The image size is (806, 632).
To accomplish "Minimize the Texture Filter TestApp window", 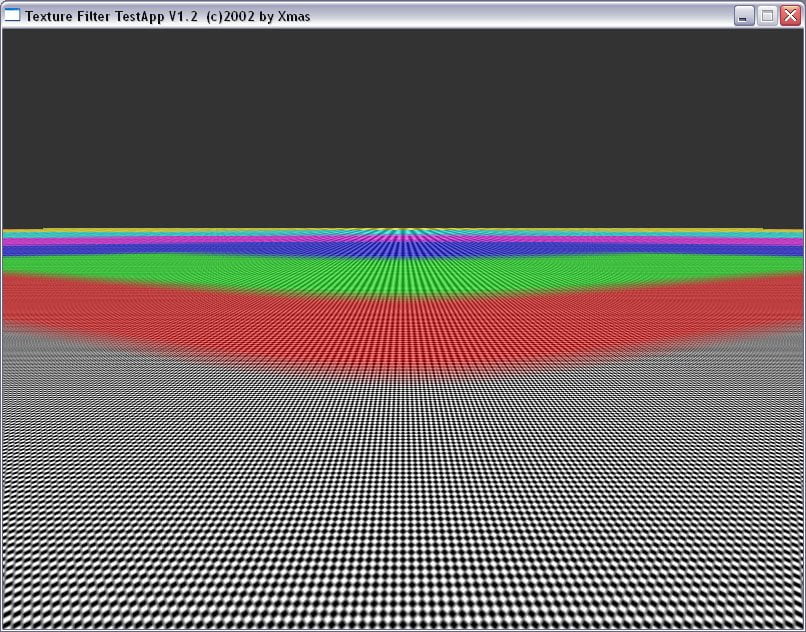I will (x=743, y=16).
